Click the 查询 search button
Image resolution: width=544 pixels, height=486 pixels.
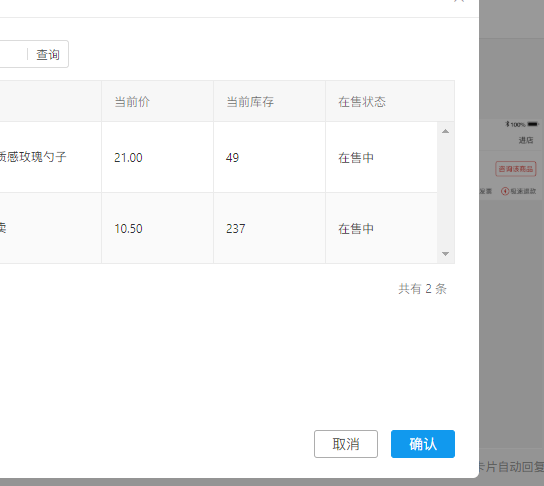(x=48, y=54)
